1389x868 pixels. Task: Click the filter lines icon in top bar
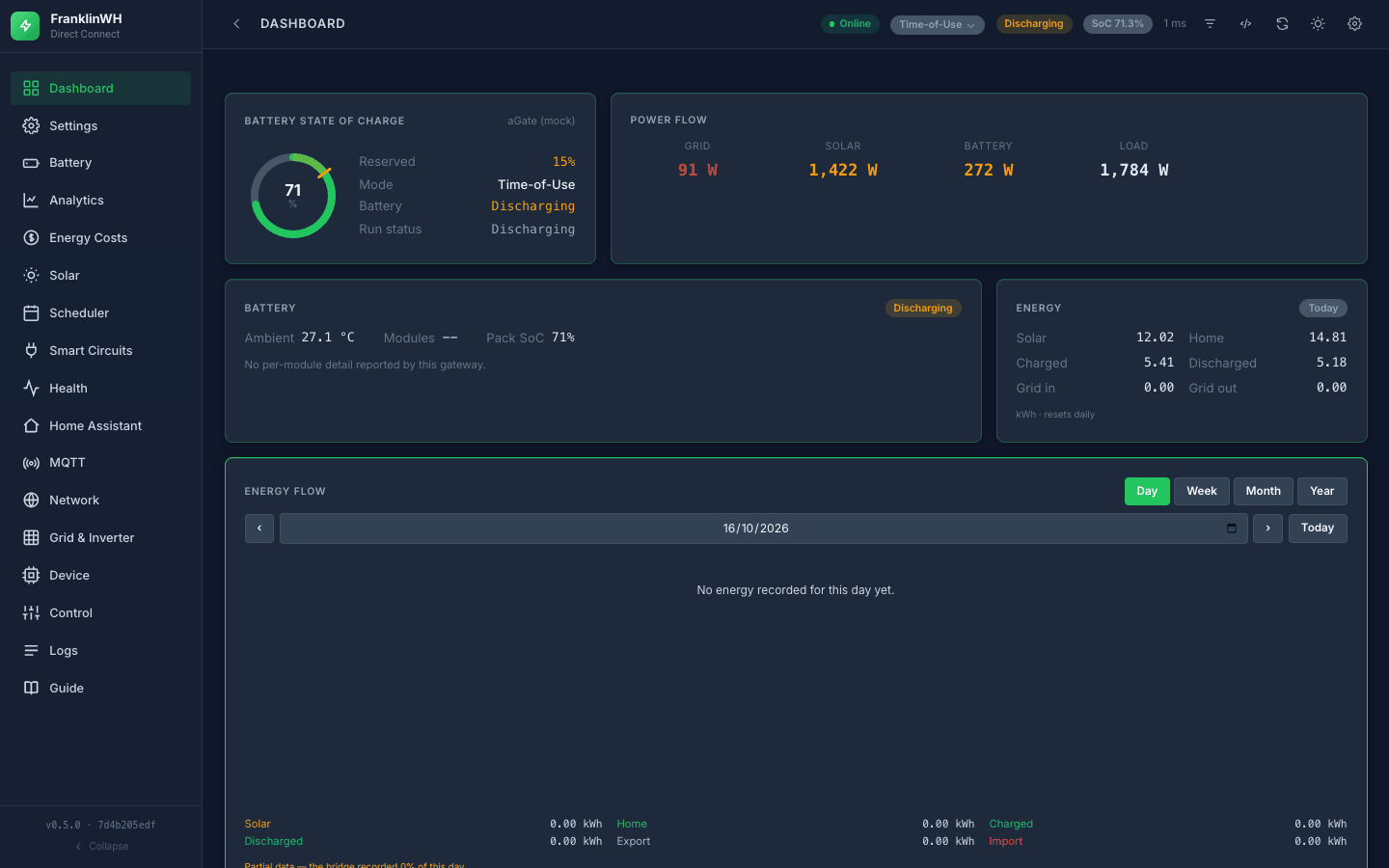pos(1210,24)
